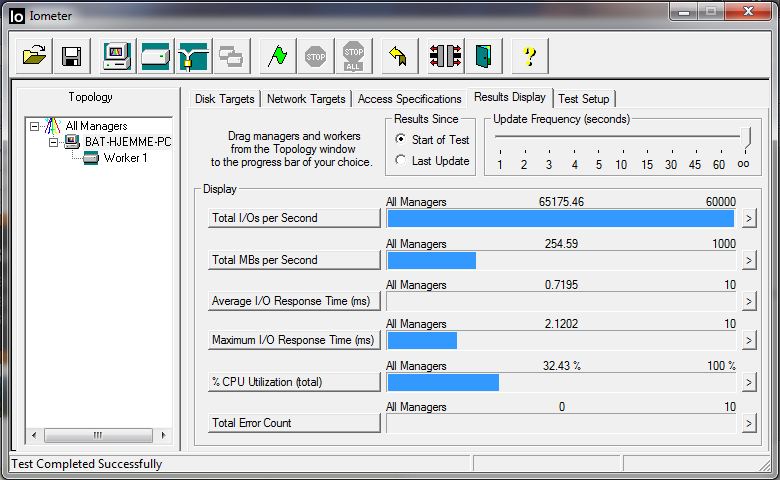Save the test configuration file
780x480 pixels.
(x=72, y=56)
